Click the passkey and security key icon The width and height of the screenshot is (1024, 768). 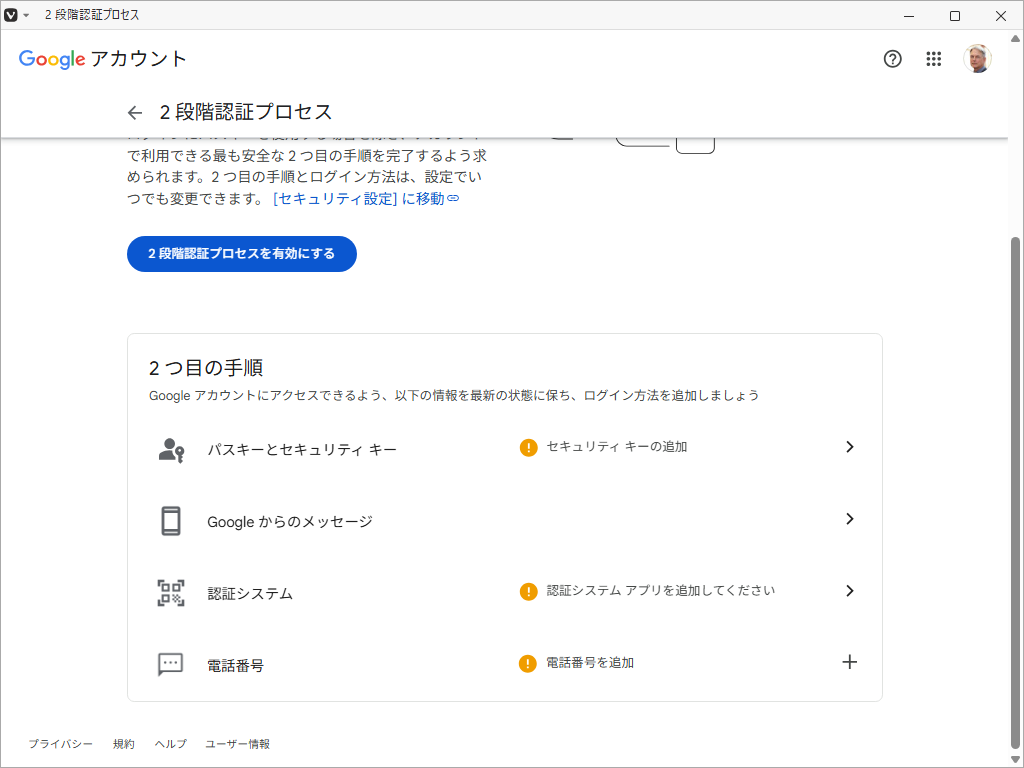tap(171, 449)
